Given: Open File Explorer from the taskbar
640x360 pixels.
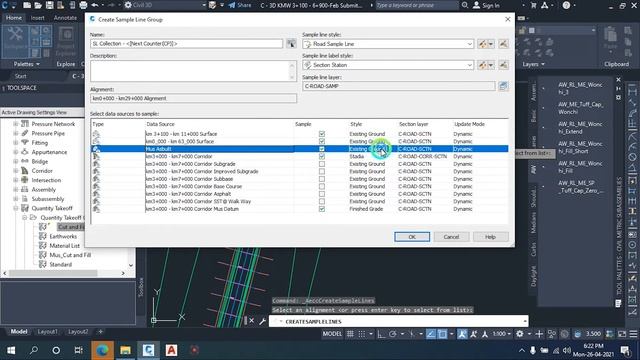Looking at the screenshot, I should (125, 350).
